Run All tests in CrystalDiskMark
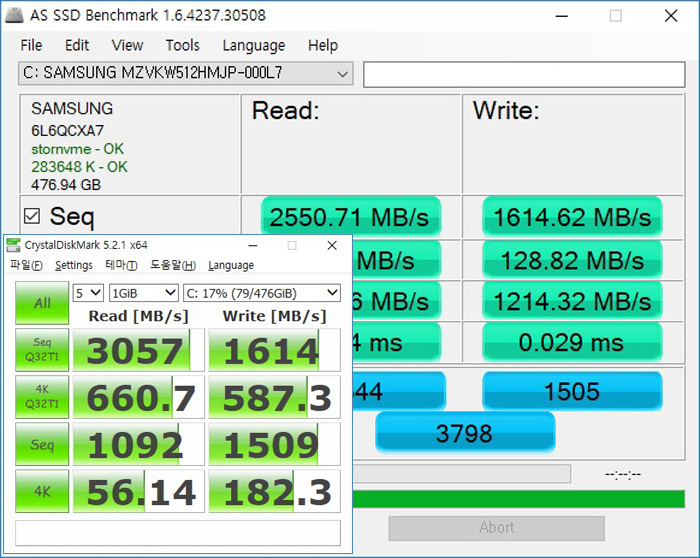Screen dimensions: 700x558 pyautogui.click(x=42, y=303)
